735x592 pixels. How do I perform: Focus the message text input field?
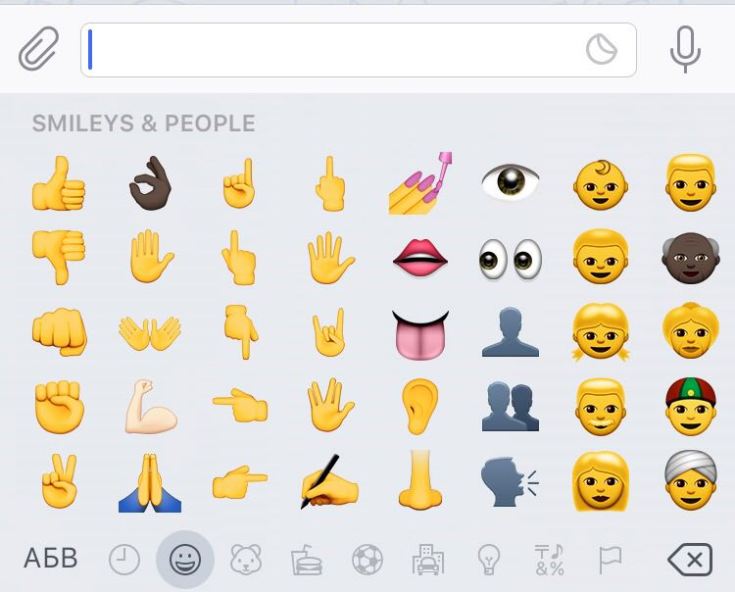(x=358, y=50)
